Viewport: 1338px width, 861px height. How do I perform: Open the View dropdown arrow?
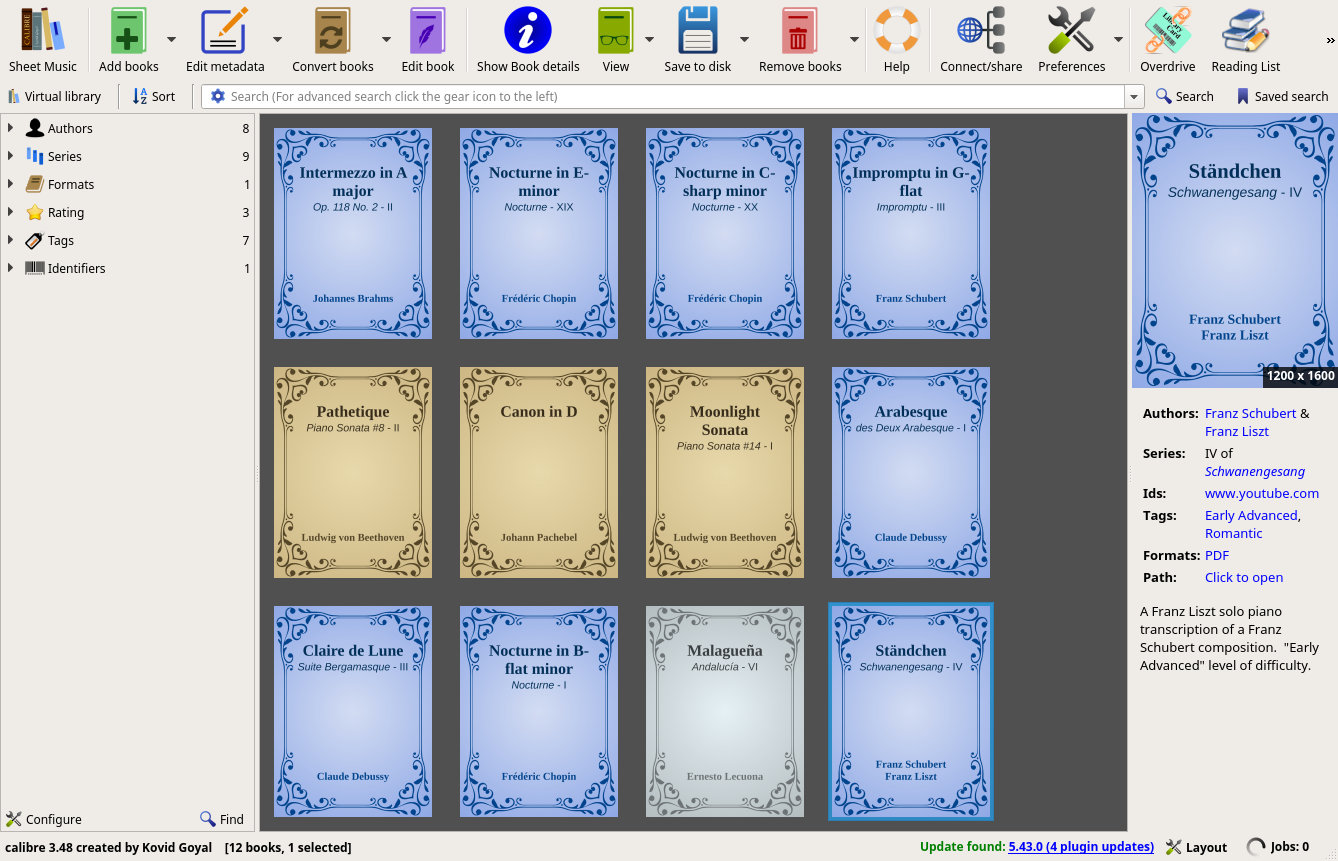649,39
